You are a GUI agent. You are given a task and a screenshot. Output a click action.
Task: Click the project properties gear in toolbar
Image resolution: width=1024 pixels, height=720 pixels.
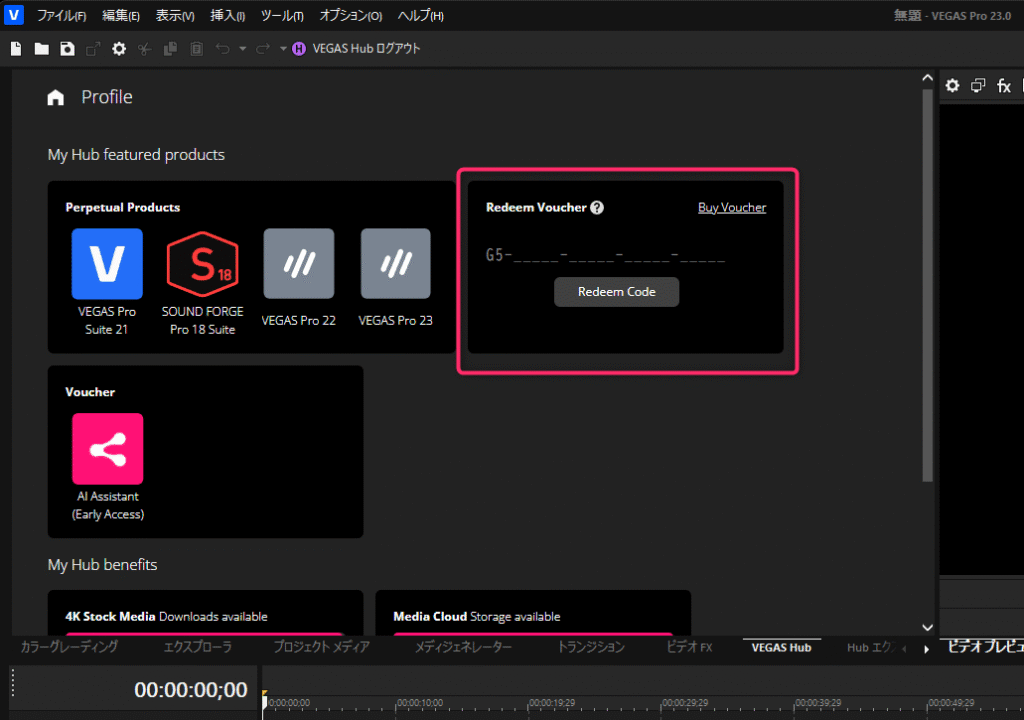tap(119, 48)
